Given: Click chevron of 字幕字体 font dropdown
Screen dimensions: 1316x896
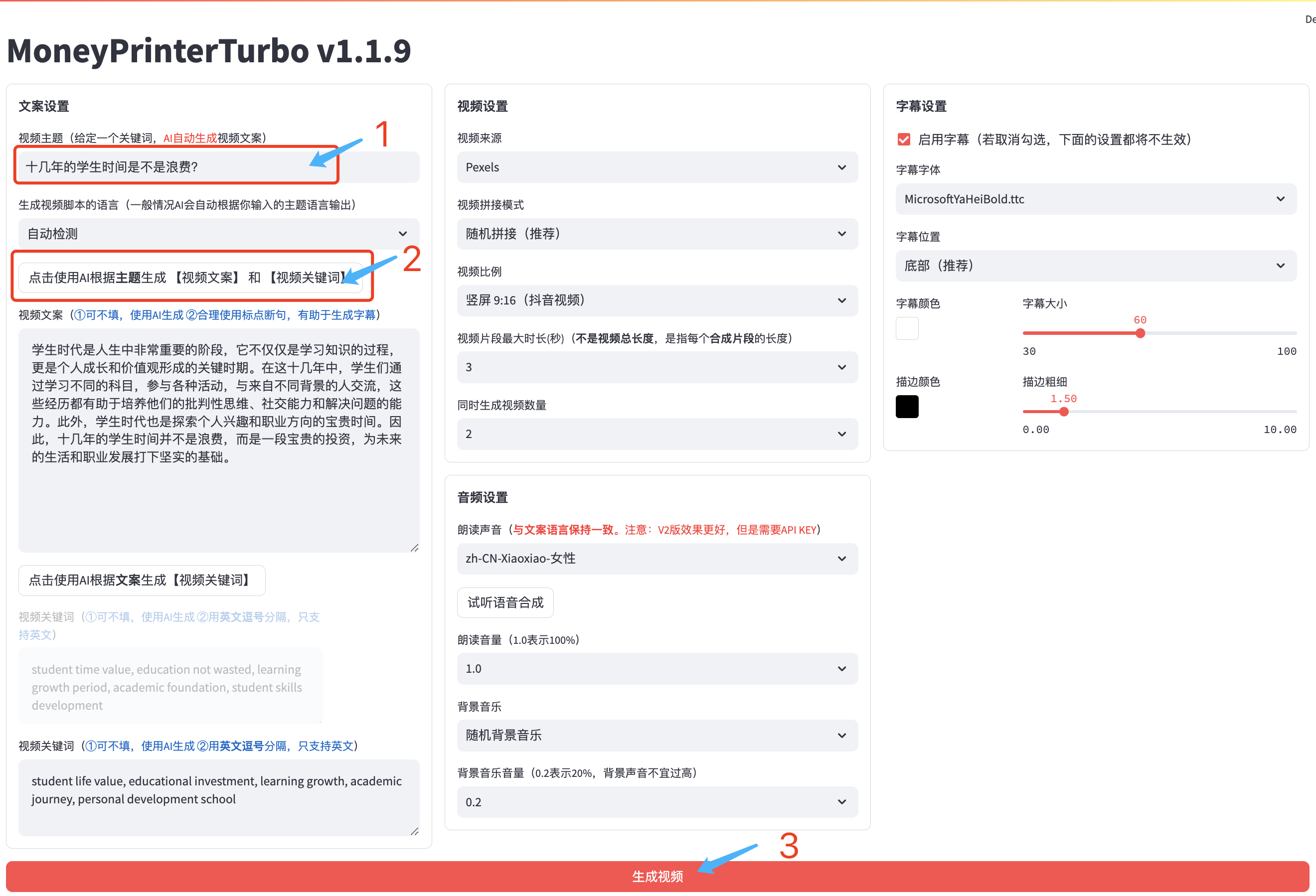Looking at the screenshot, I should pos(1280,199).
